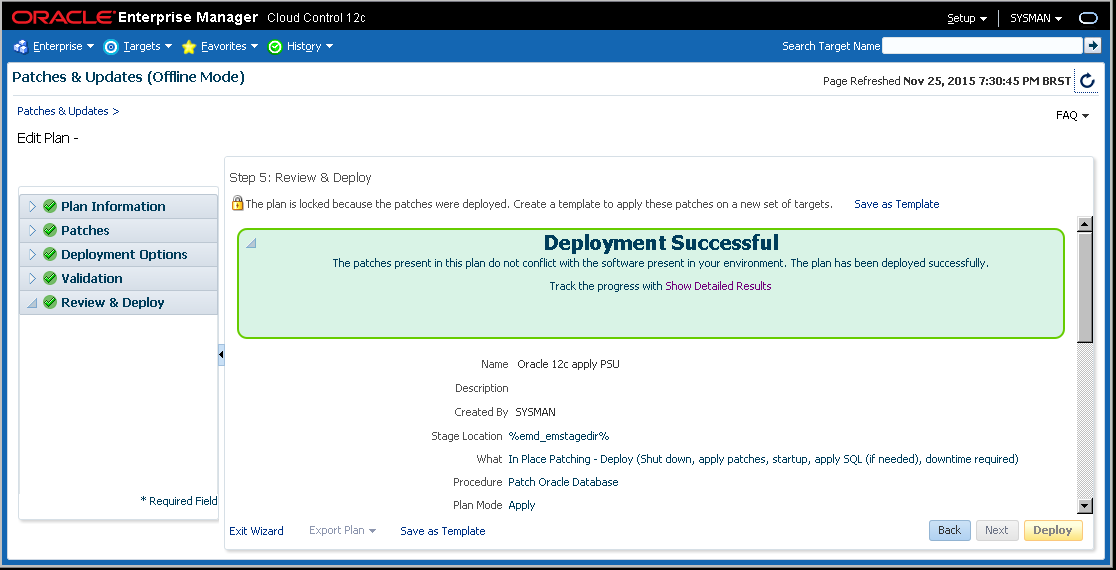Click the vertical scrollbar thumb
The height and width of the screenshot is (570, 1116).
[x=1085, y=287]
